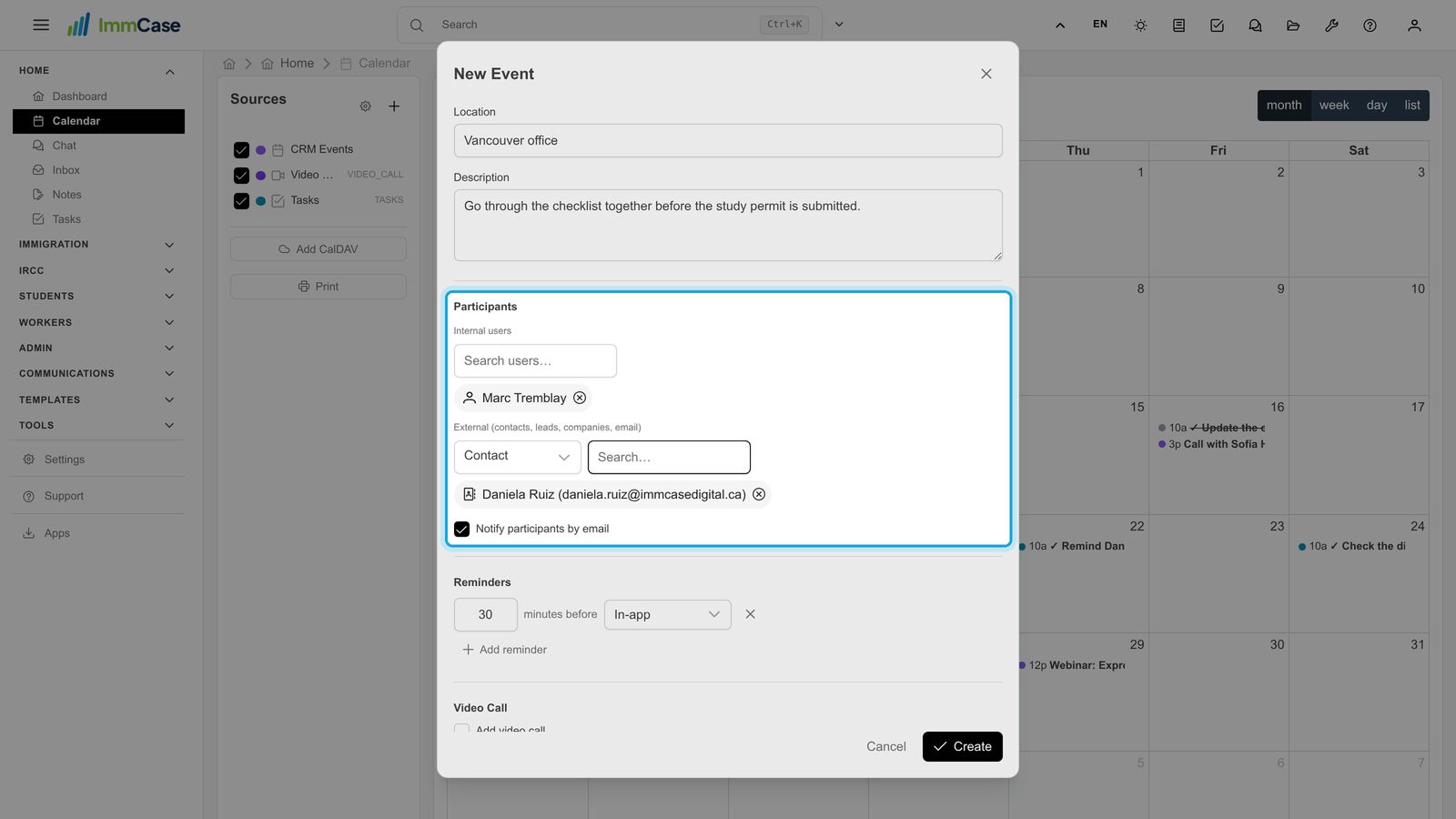Open the tasks checkbox icon in header
This screenshot has width=1456, height=819.
[1217, 25]
